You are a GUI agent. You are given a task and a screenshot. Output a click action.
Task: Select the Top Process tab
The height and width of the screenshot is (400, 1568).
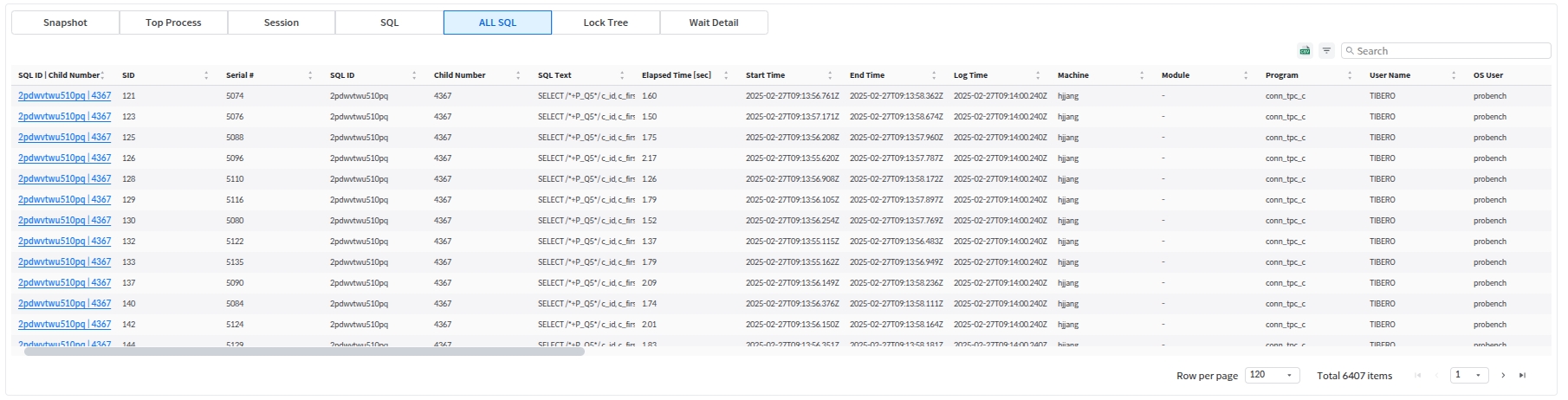click(173, 23)
